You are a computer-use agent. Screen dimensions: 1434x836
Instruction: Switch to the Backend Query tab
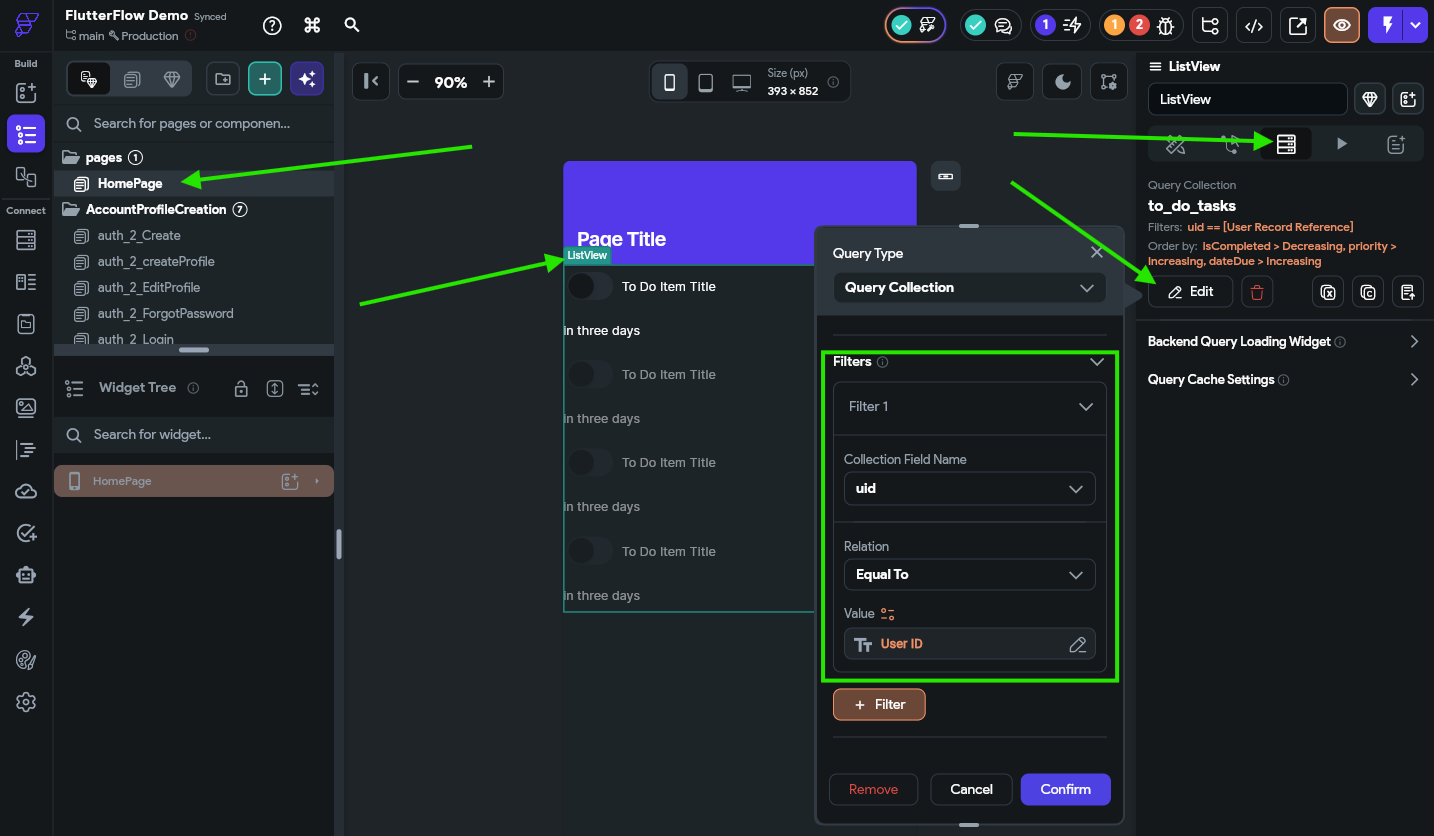[x=1286, y=144]
